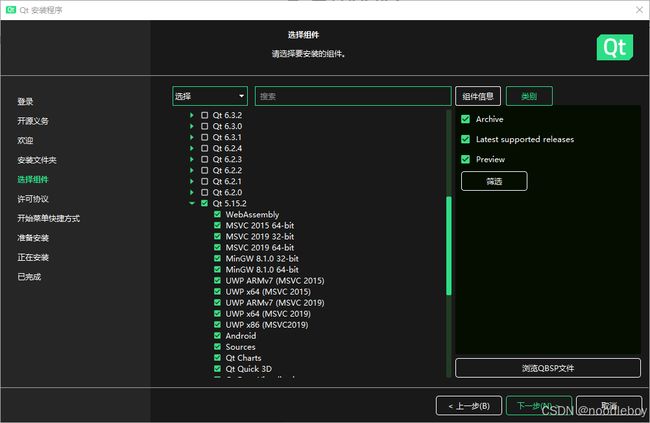Collapse the Qt 5.15.2 tree node
Screen dimensions: 650x423
[192, 203]
